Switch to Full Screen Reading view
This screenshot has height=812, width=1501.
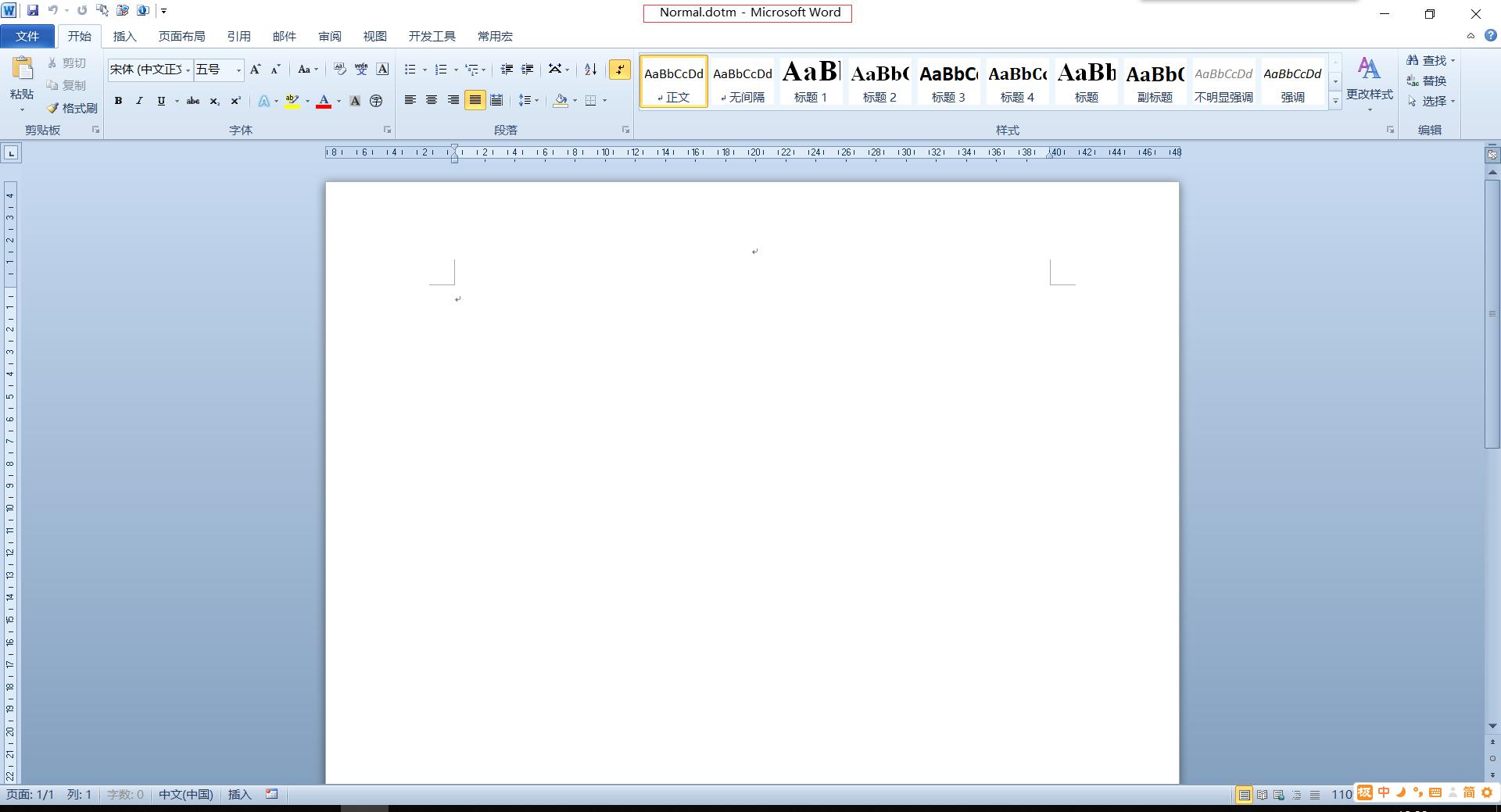tap(1262, 795)
